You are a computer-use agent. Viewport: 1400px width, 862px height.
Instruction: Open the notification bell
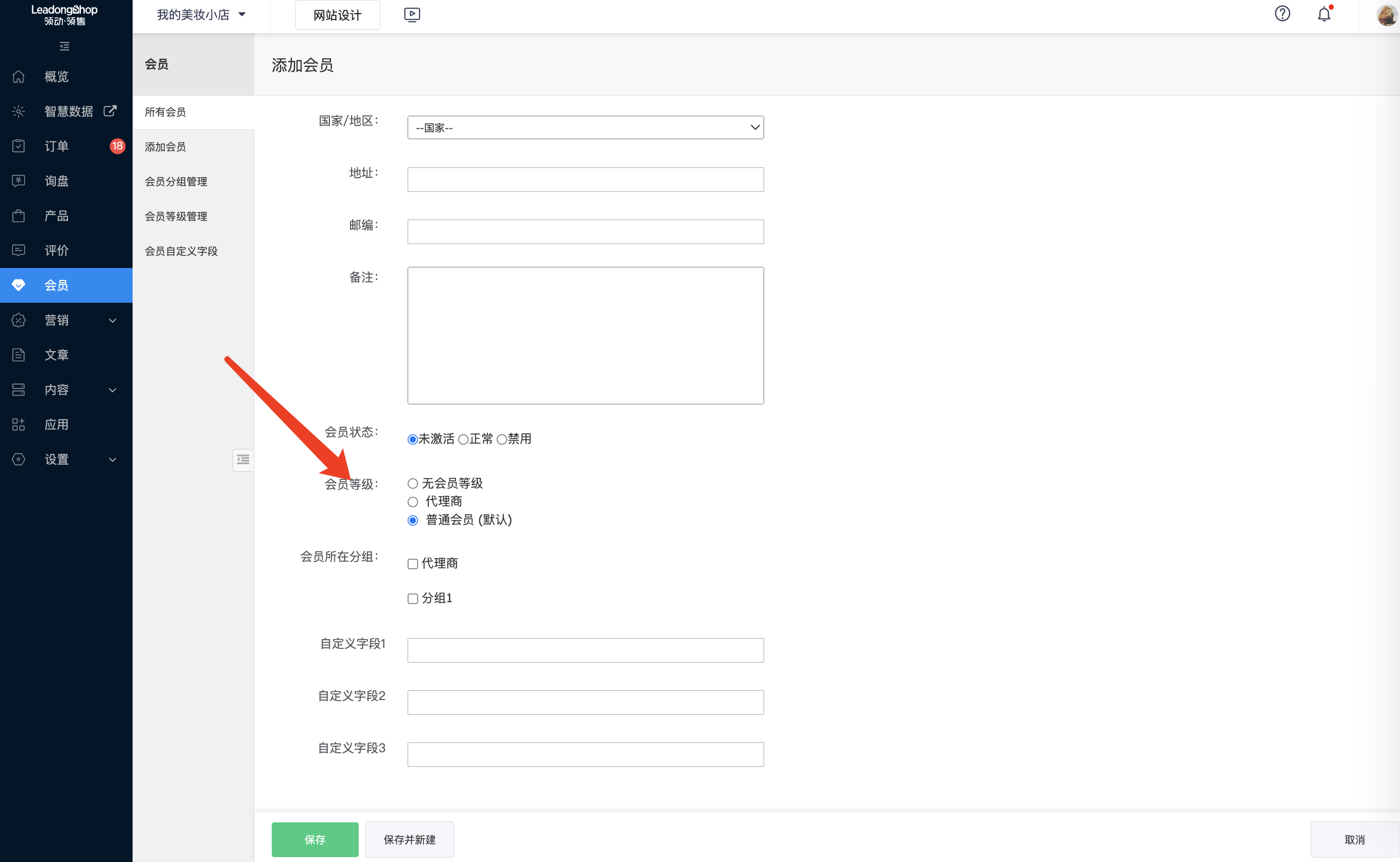[1322, 14]
